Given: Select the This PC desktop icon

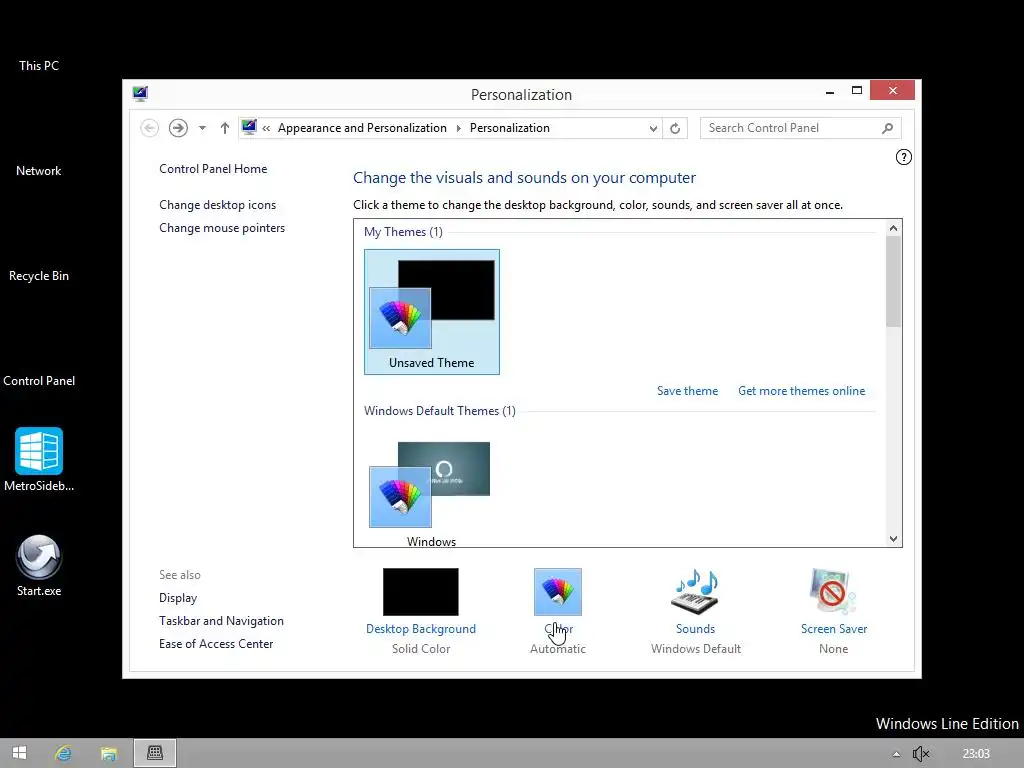Looking at the screenshot, I should point(39,65).
